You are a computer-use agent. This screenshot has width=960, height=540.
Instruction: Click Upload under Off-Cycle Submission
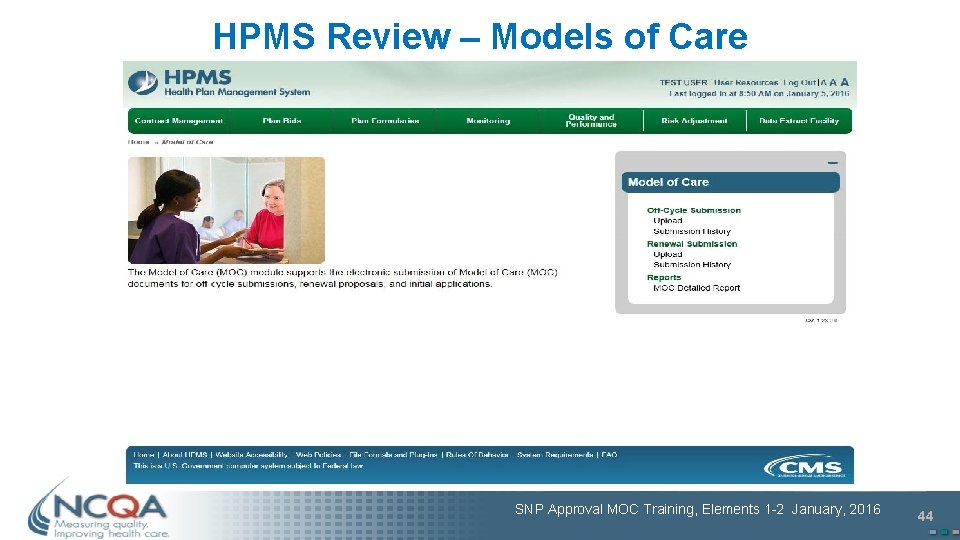click(667, 221)
